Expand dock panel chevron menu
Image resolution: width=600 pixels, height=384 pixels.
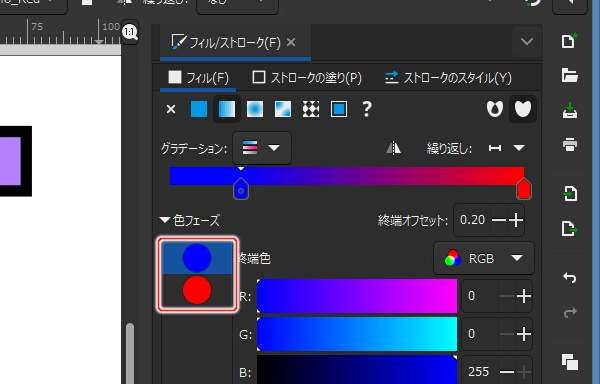click(527, 41)
